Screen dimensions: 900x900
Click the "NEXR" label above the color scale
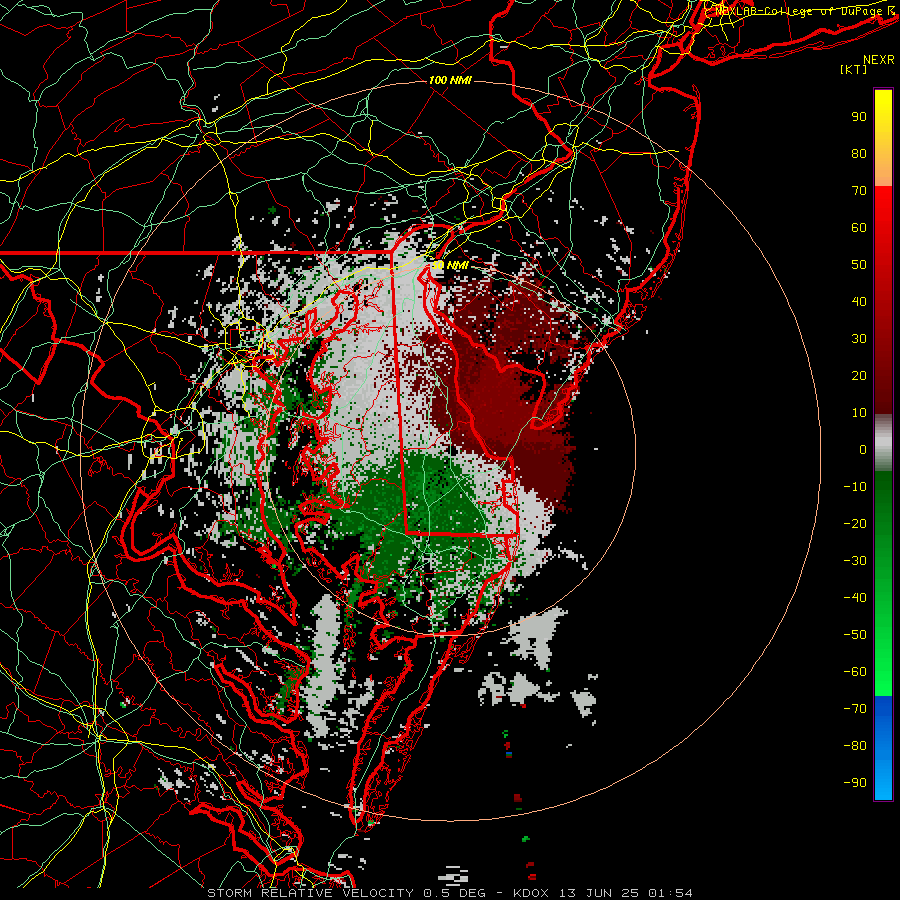pyautogui.click(x=879, y=60)
